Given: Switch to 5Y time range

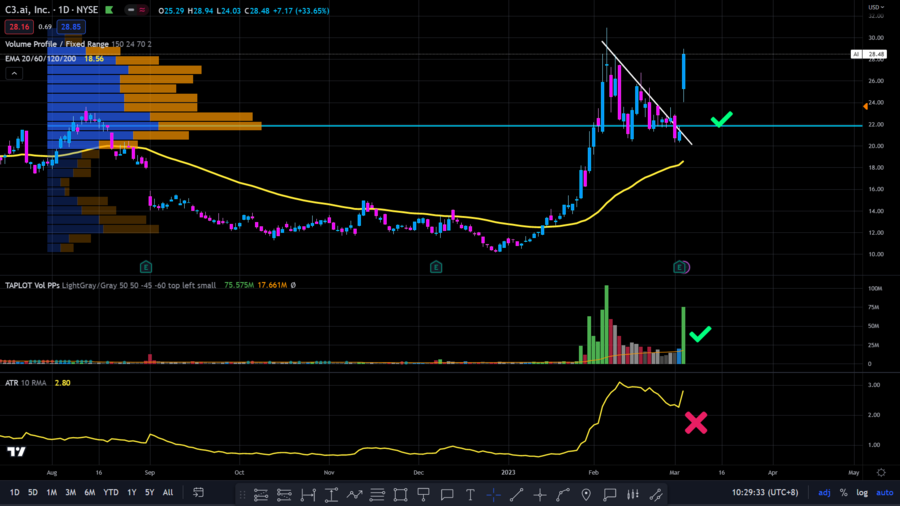Looking at the screenshot, I should point(150,492).
